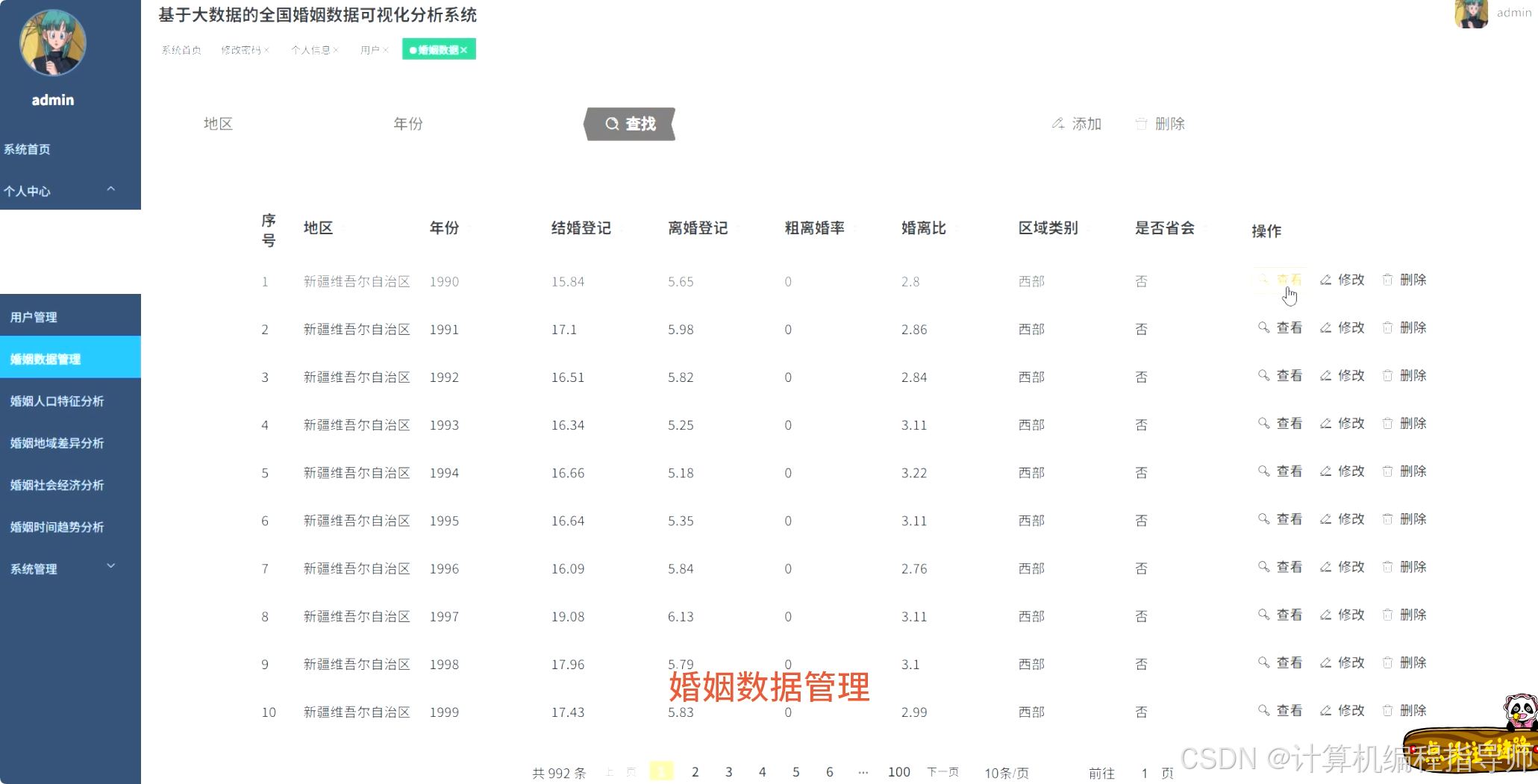Viewport: 1538px width, 784px height.
Task: Edit the 1991 row with 修改
Action: pos(1342,327)
